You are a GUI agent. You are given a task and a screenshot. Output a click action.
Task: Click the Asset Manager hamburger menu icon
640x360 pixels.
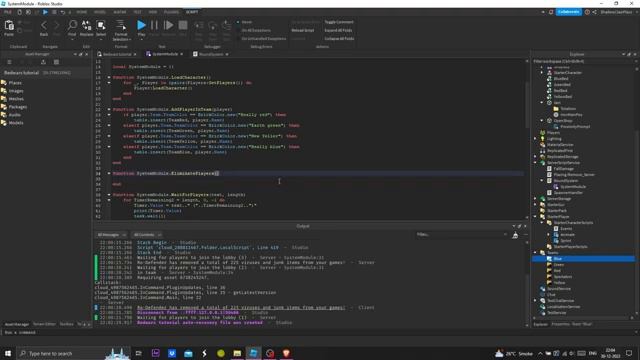[9, 62]
